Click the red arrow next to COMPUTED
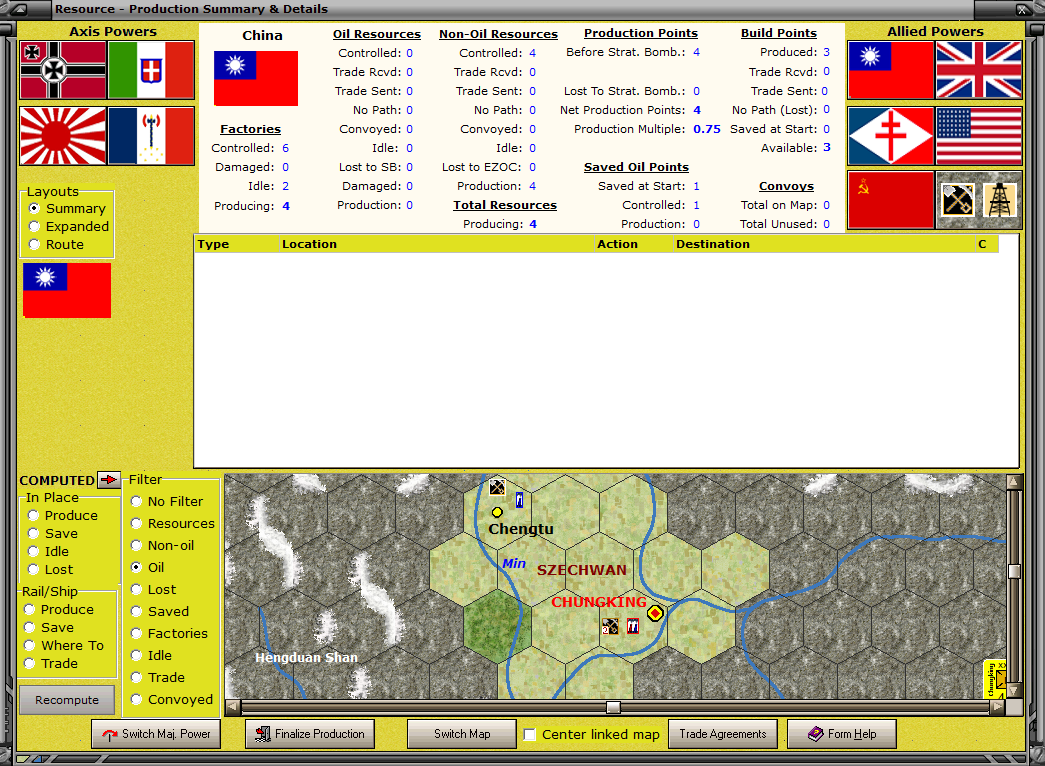Screen dimensions: 1045x766 (x=108, y=479)
